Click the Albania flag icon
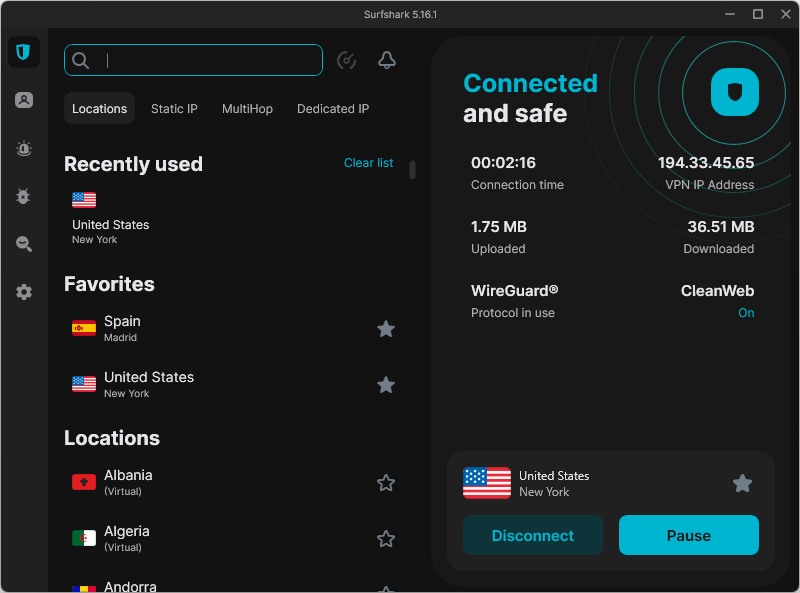 click(x=84, y=482)
